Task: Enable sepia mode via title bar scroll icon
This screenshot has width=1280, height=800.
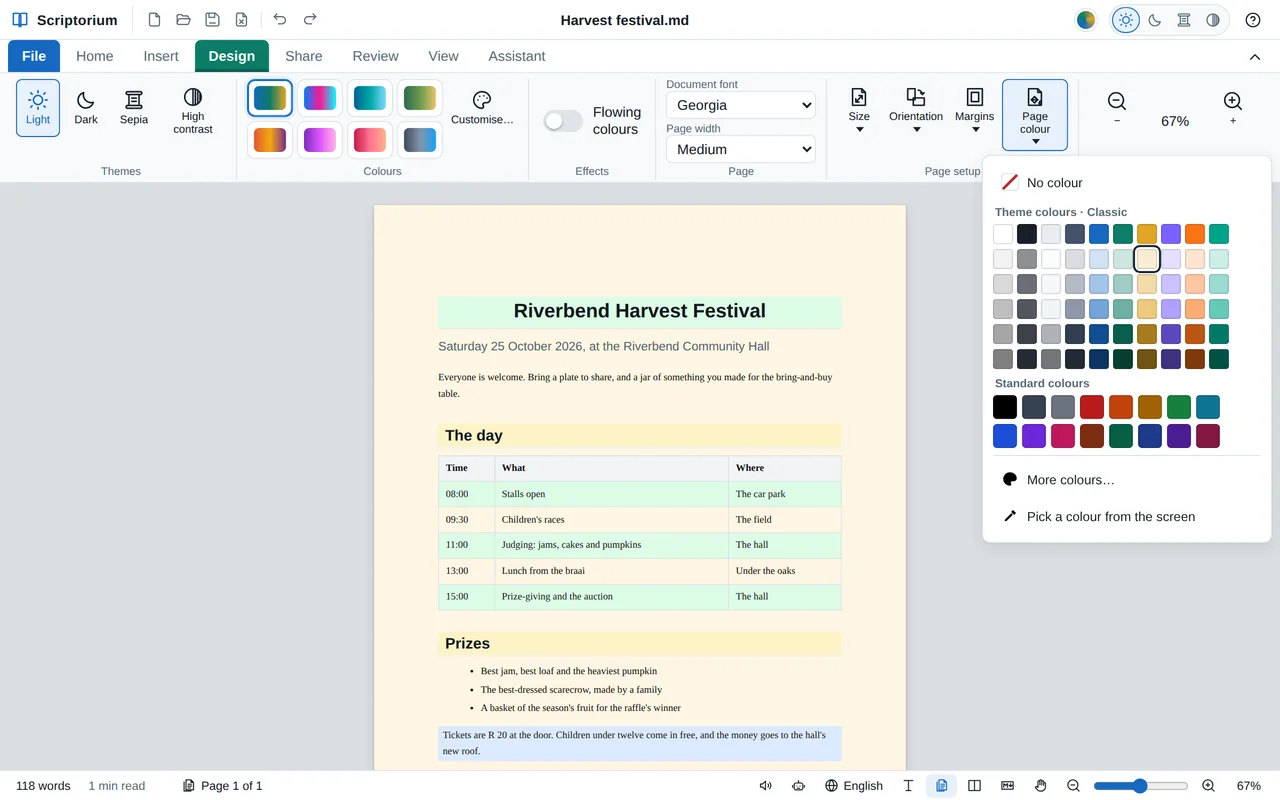Action: tap(1184, 20)
